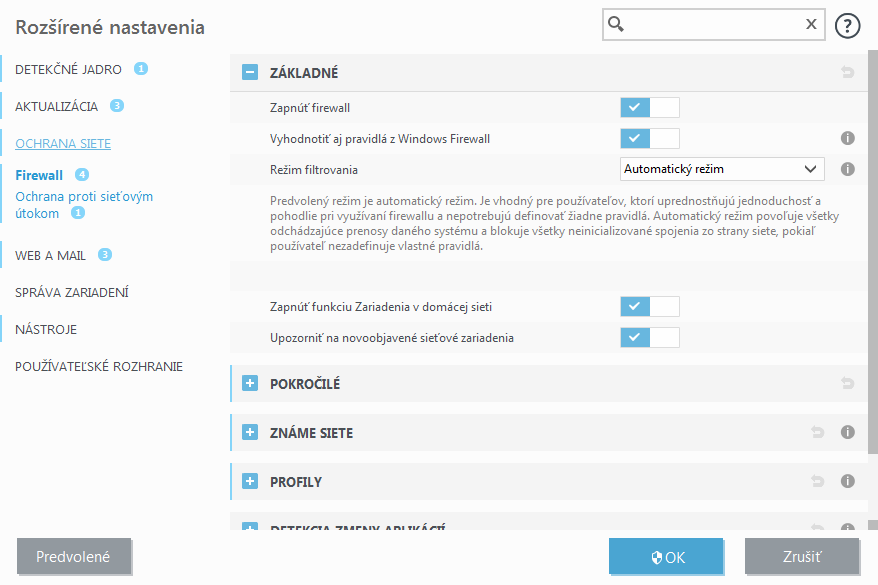
Task: Reset ZÁKLADNÉ section via revert arrow icon
Action: pos(847,72)
